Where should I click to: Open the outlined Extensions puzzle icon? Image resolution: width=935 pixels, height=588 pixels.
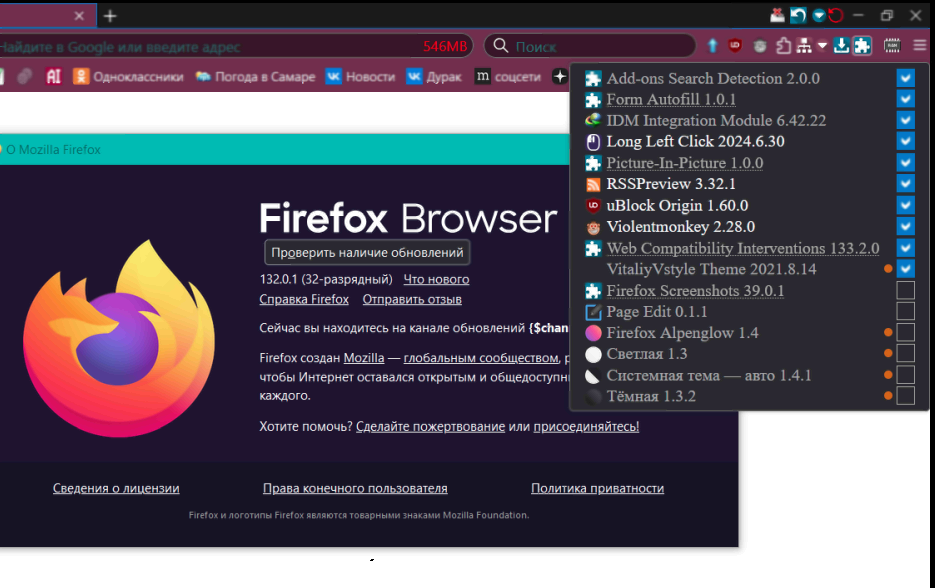[784, 45]
